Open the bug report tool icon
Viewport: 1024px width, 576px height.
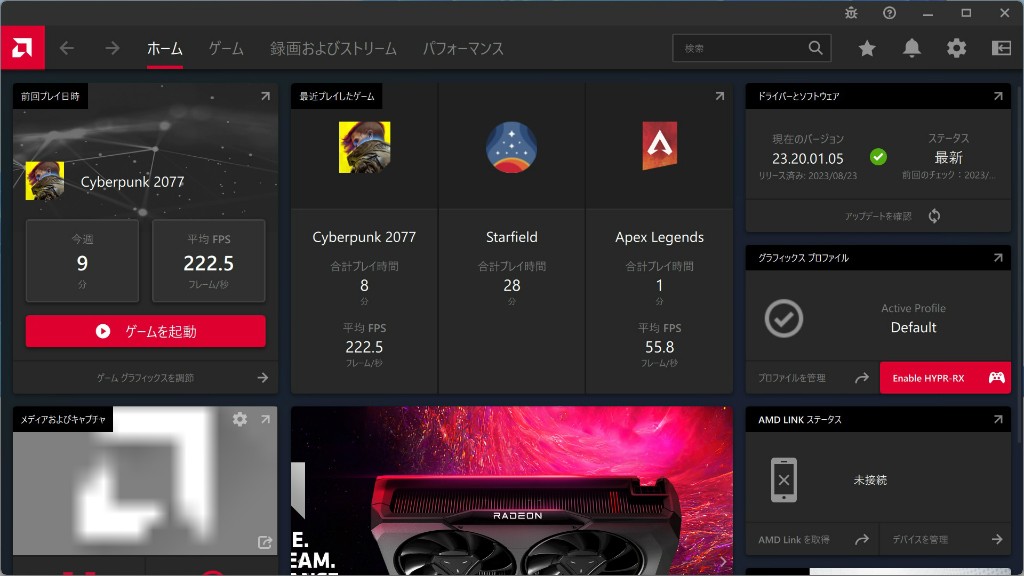pos(851,12)
